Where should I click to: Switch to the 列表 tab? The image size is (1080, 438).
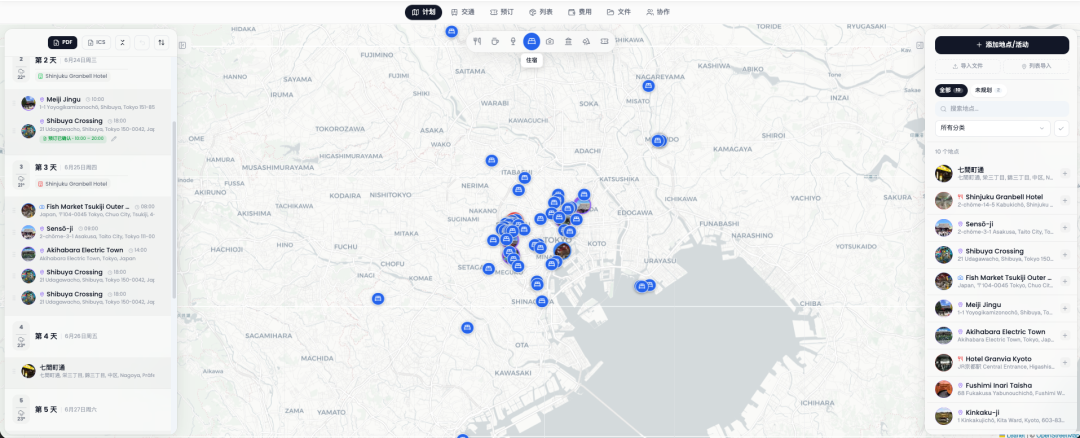pos(541,12)
